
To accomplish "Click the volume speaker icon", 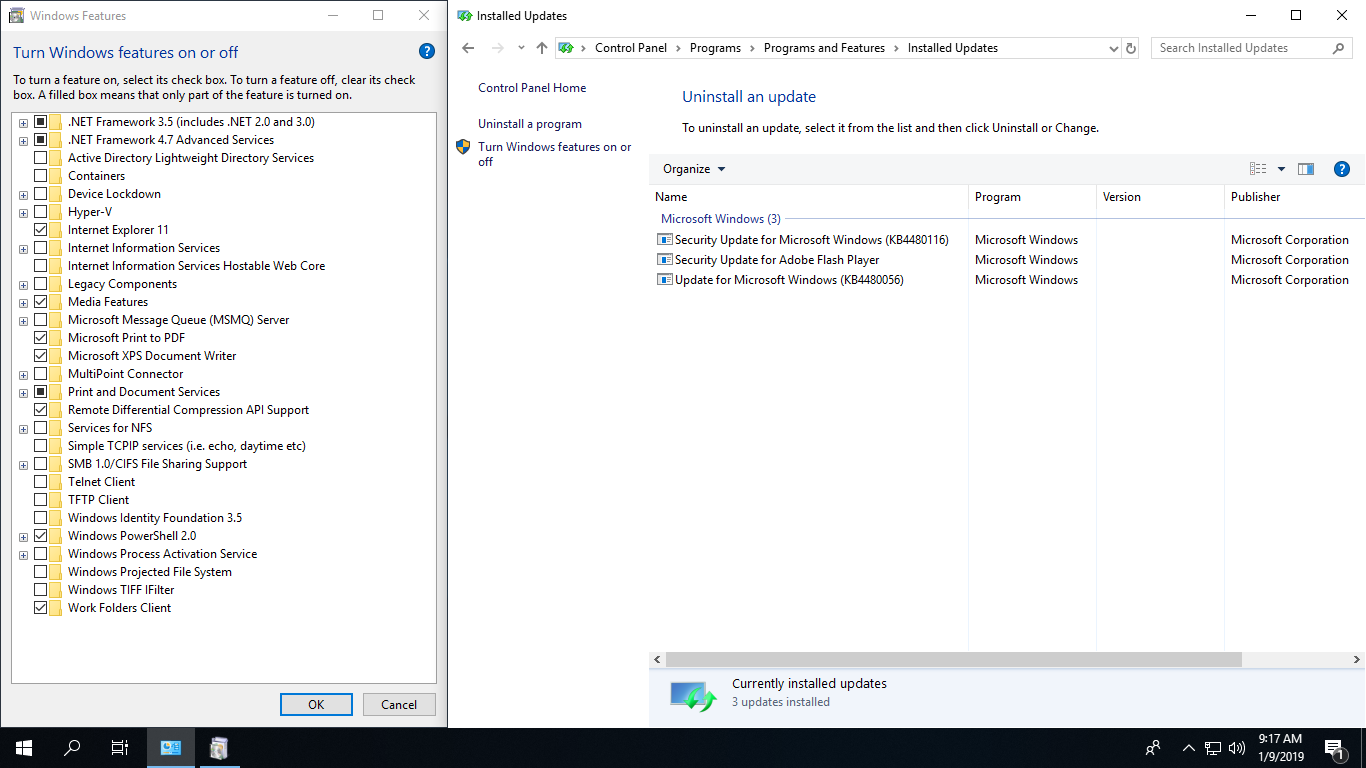I will pyautogui.click(x=1237, y=748).
